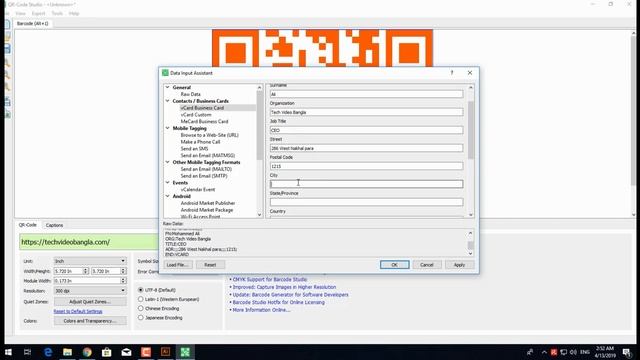
Task: Open More Information Online... link
Action: 261,310
